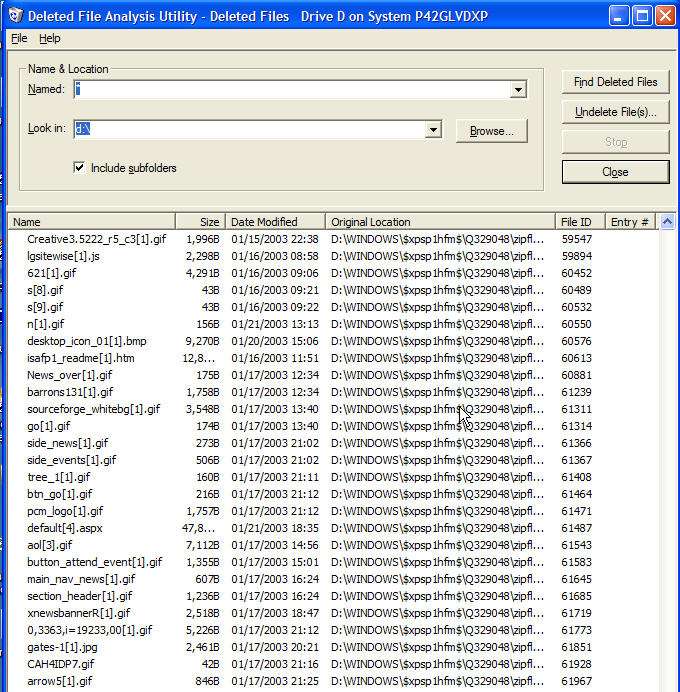Select file s[8].gif
680x692 pixels.
[45, 290]
